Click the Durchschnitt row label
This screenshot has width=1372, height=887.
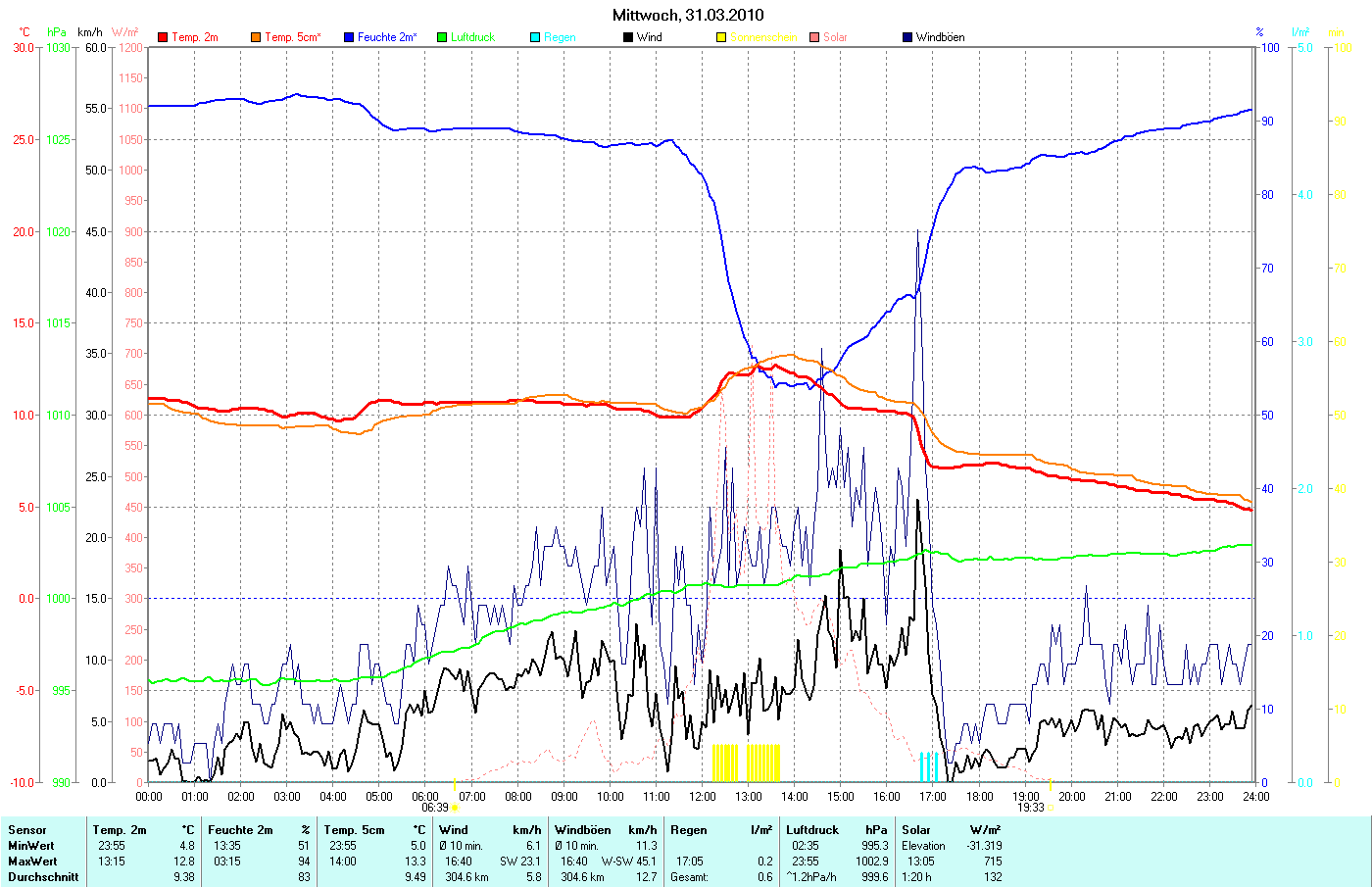click(x=43, y=877)
